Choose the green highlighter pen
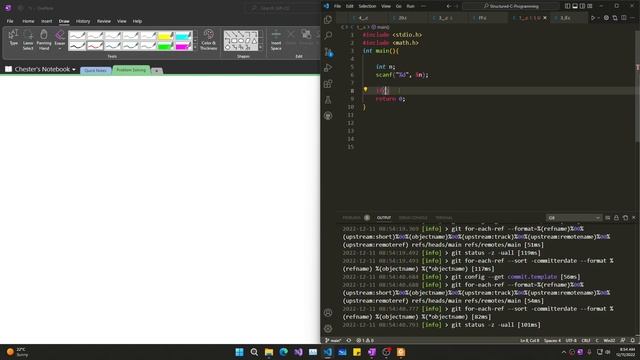Image resolution: width=640 pixels, height=360 pixels. pos(165,46)
